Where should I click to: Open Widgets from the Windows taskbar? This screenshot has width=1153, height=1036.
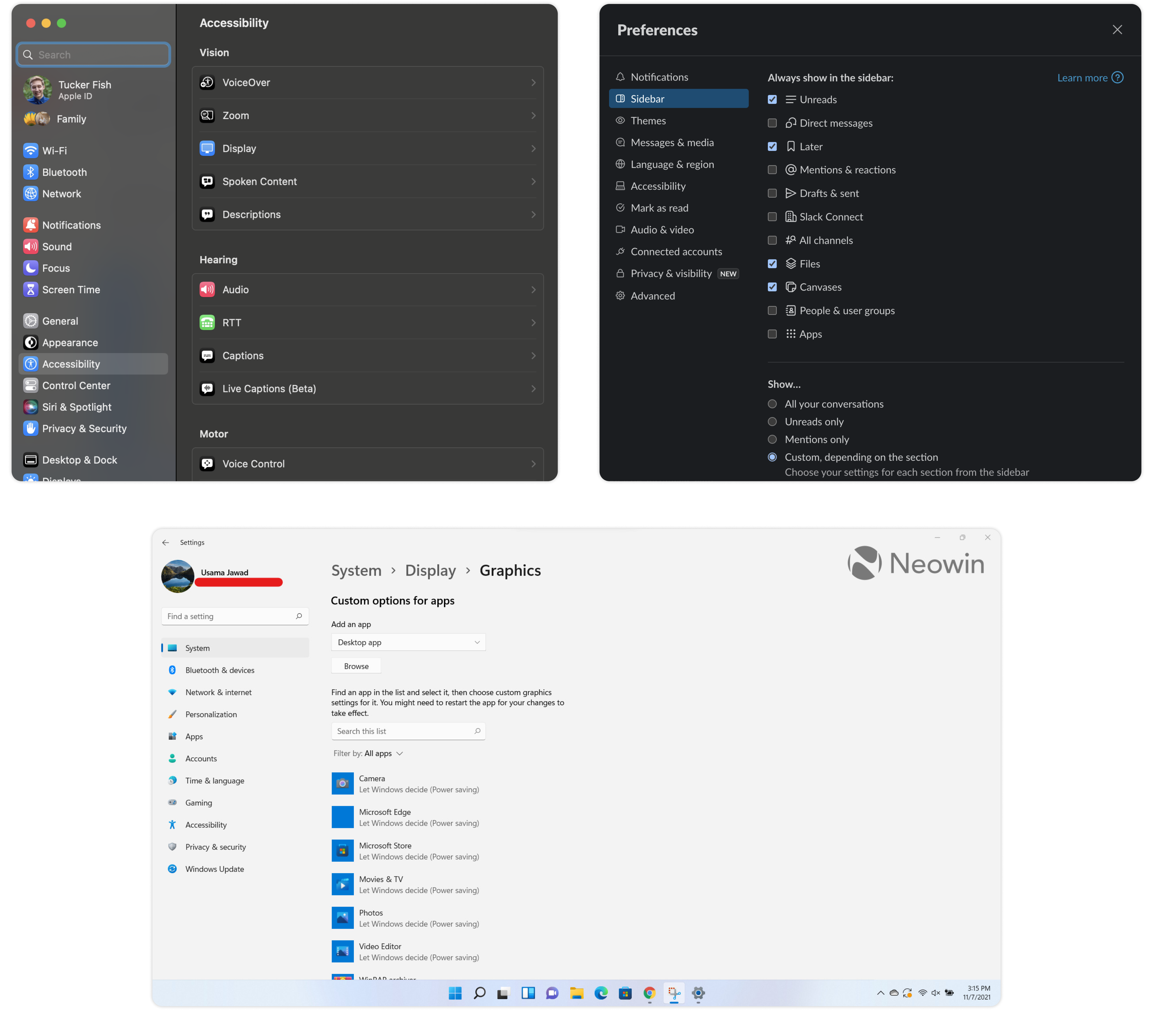[x=528, y=993]
